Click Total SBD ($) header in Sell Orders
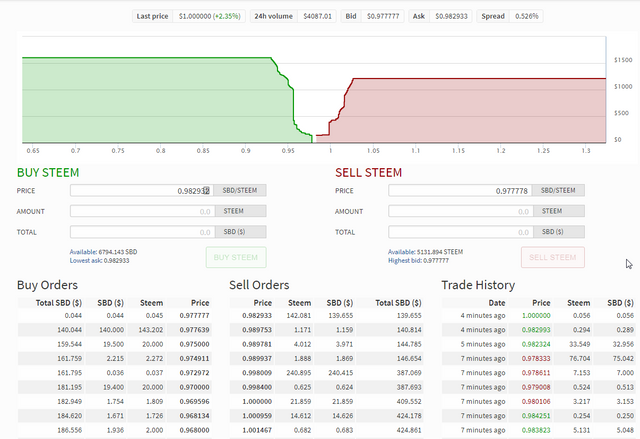640x439 pixels. [x=398, y=303]
